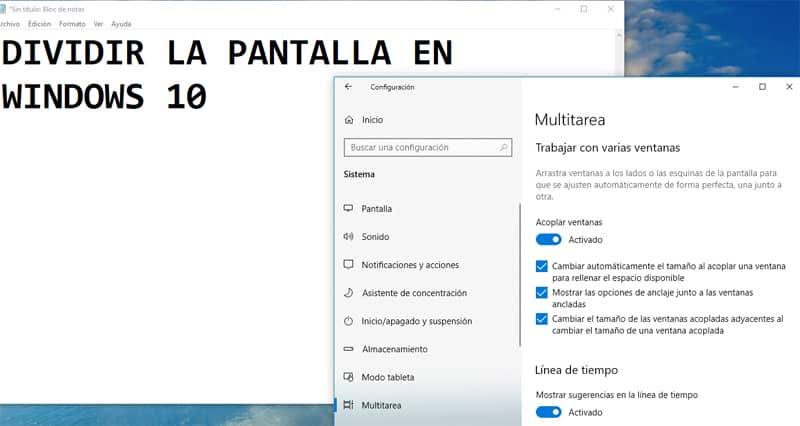Close the Configuración window
Viewport: 800px width, 426px height.
pyautogui.click(x=789, y=87)
